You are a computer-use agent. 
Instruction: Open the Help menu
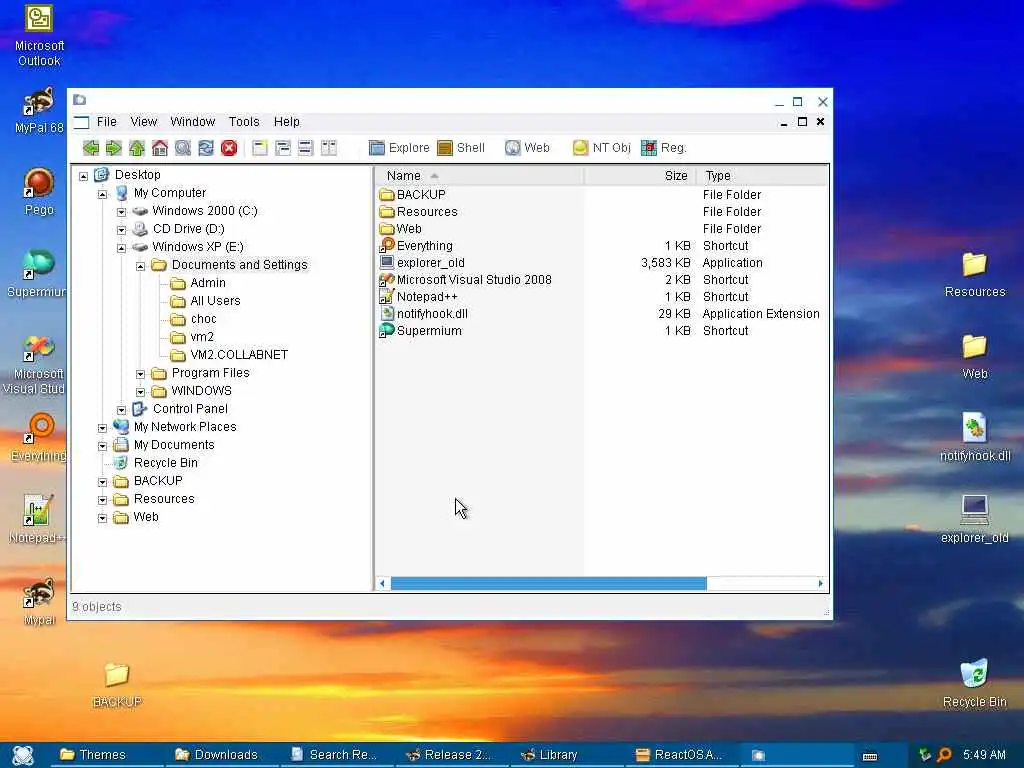287,121
